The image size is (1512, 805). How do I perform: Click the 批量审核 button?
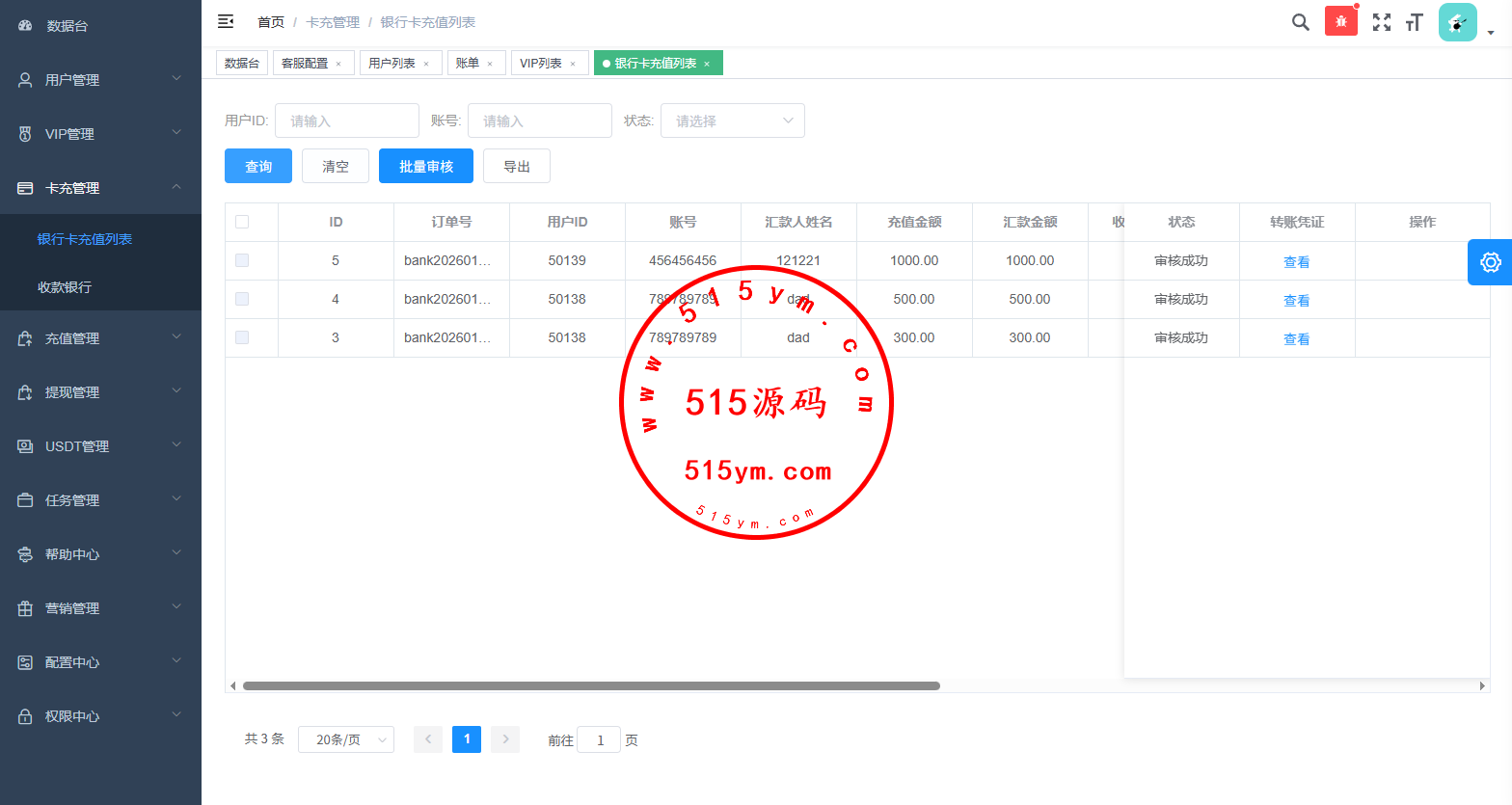coord(425,166)
